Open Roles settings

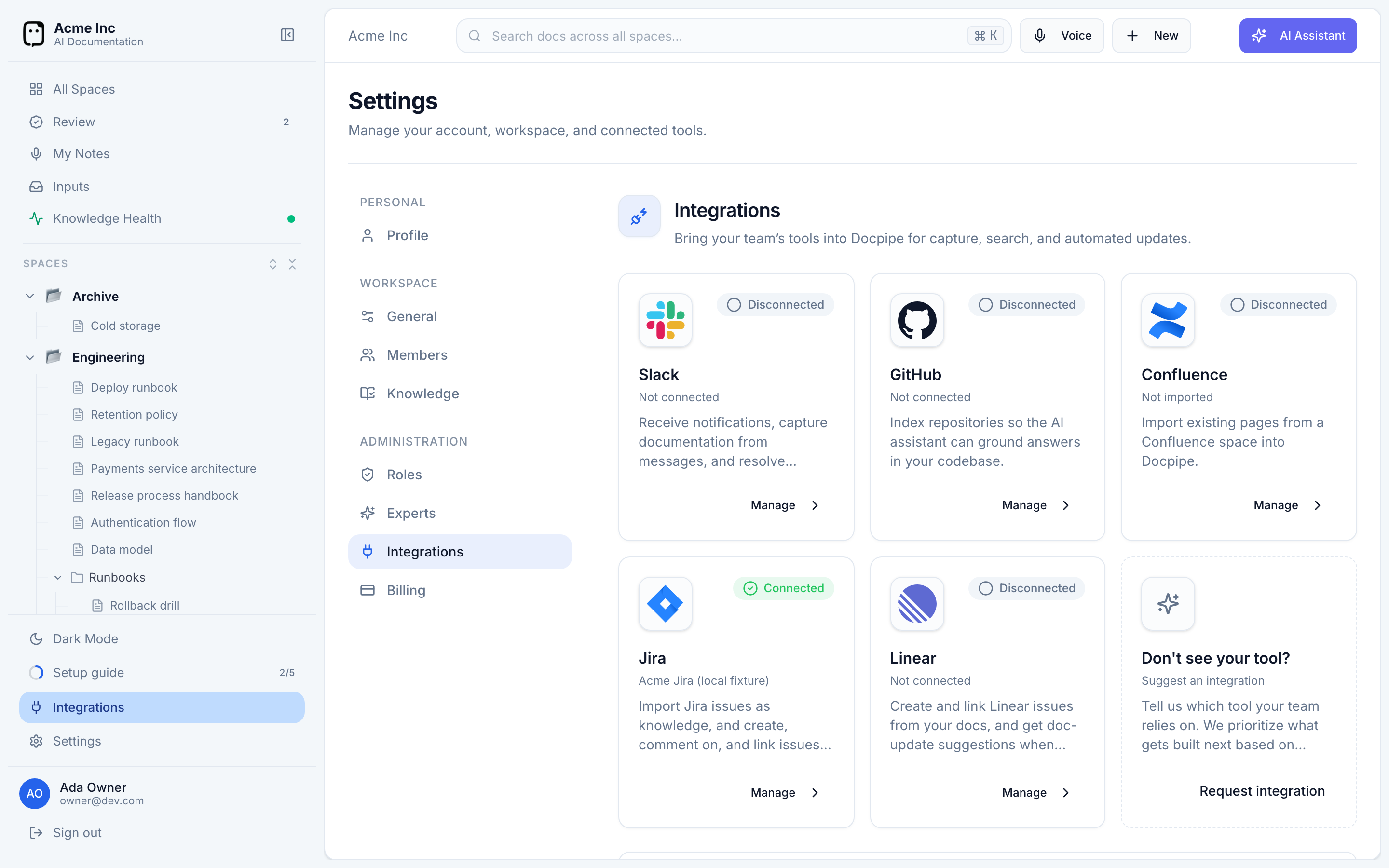click(460, 475)
